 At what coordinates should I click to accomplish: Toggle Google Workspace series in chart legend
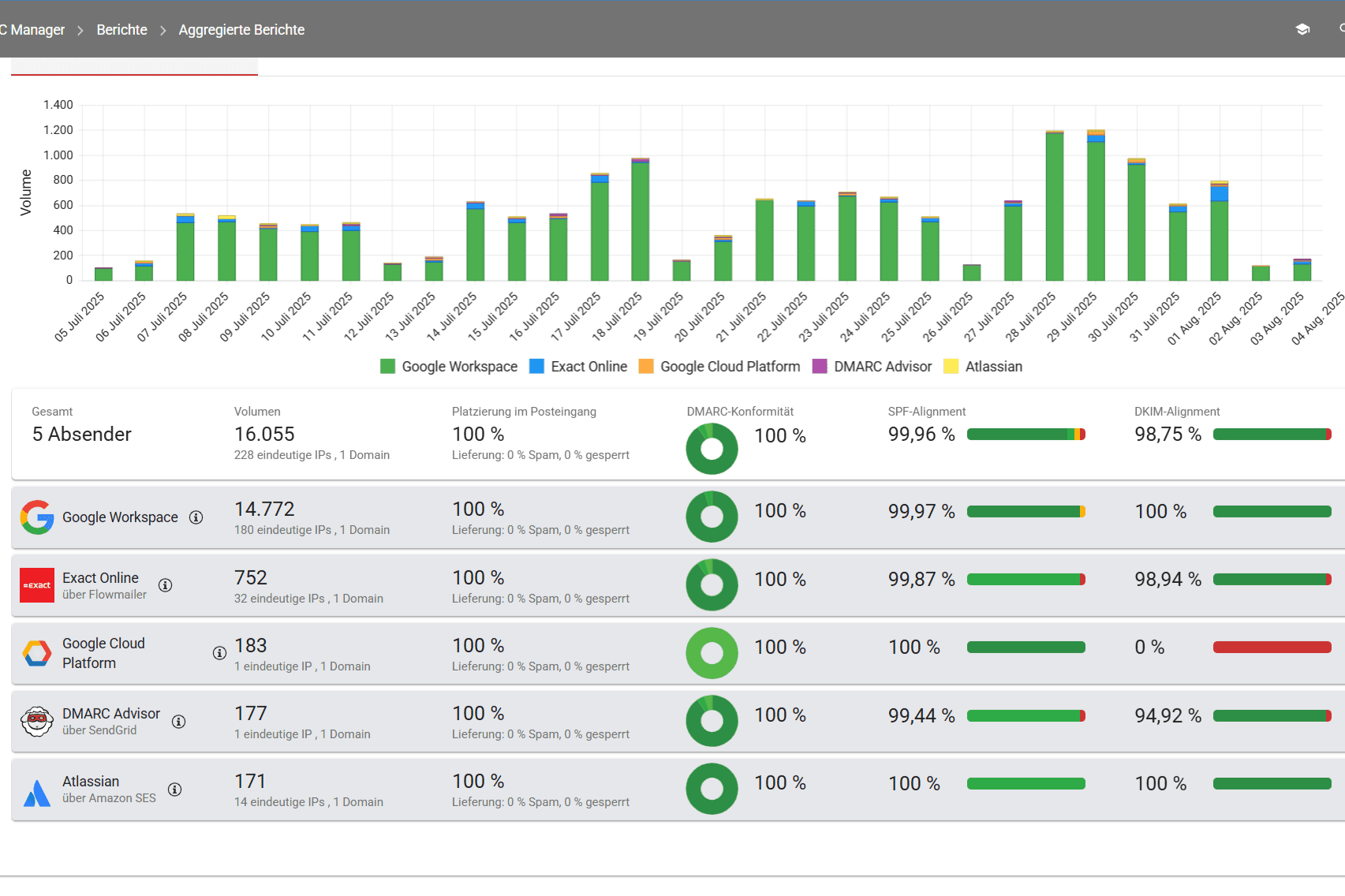pyautogui.click(x=449, y=367)
